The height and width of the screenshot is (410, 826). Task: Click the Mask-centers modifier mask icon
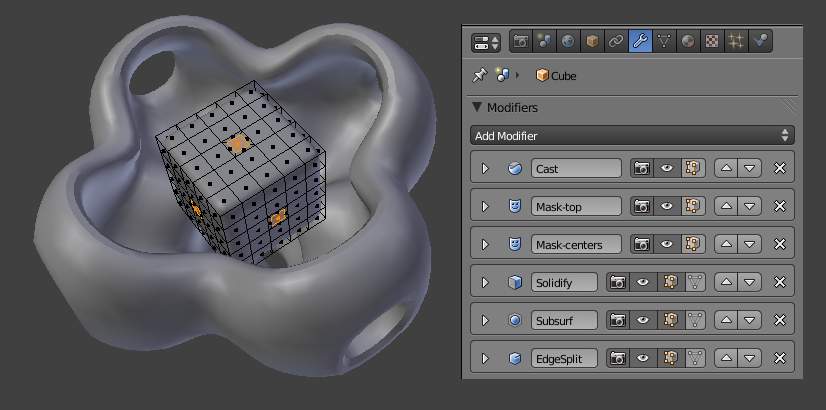point(515,245)
